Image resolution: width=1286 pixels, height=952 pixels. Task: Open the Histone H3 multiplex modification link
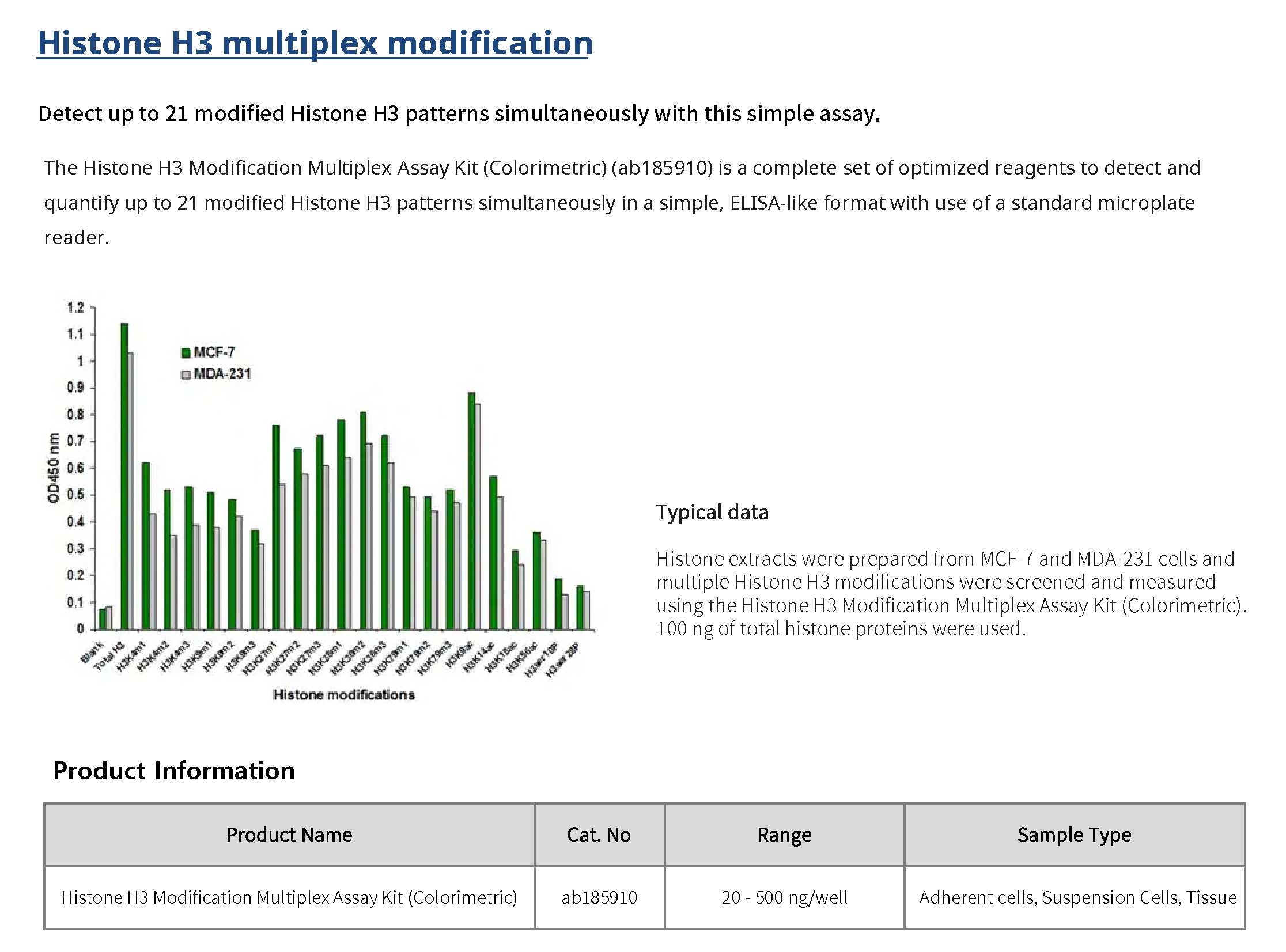pyautogui.click(x=315, y=43)
